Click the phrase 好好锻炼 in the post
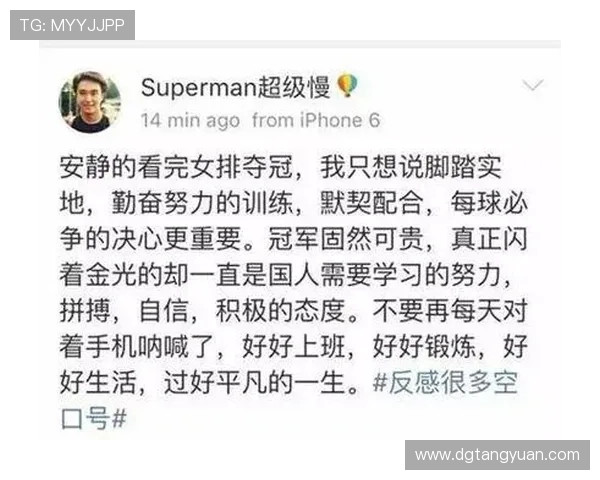The width and height of the screenshot is (600, 480). pyautogui.click(x=424, y=346)
